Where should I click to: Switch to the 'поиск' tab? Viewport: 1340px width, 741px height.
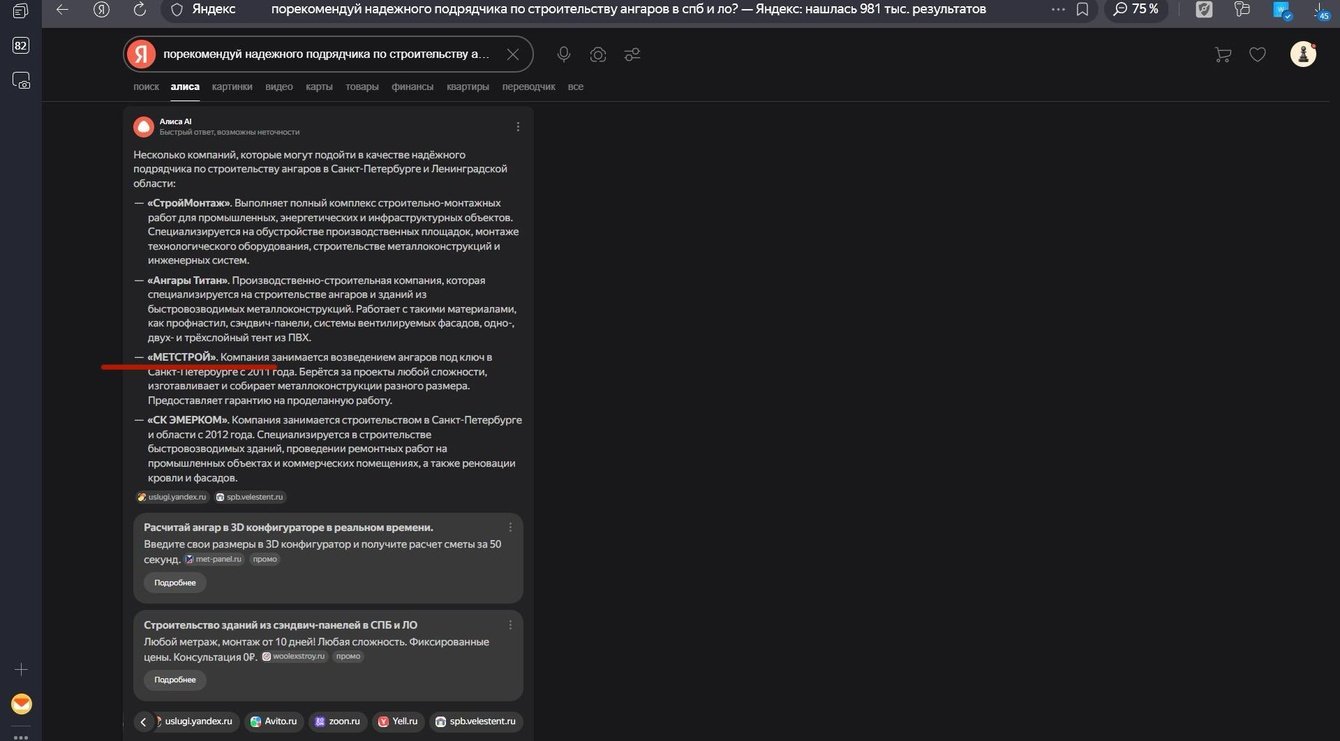(x=146, y=87)
